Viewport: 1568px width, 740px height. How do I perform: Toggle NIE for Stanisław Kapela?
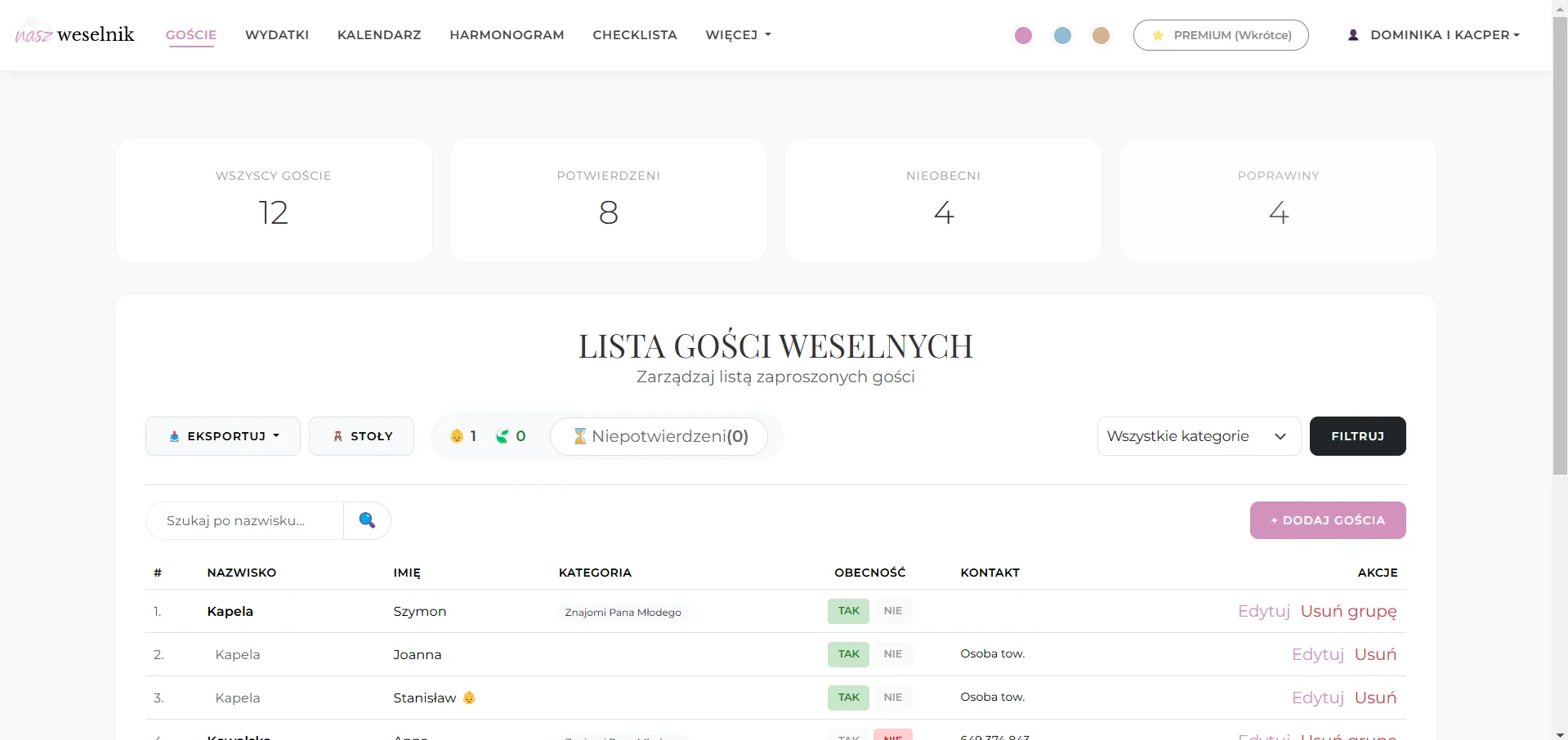(892, 698)
